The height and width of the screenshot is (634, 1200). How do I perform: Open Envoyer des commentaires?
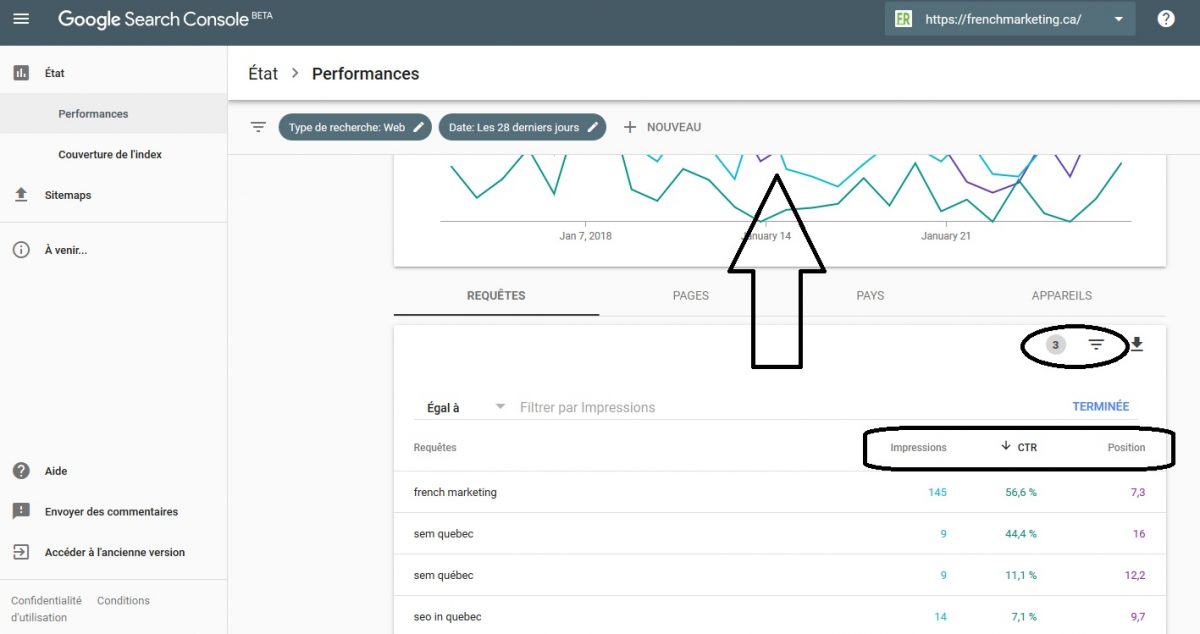pyautogui.click(x=111, y=512)
